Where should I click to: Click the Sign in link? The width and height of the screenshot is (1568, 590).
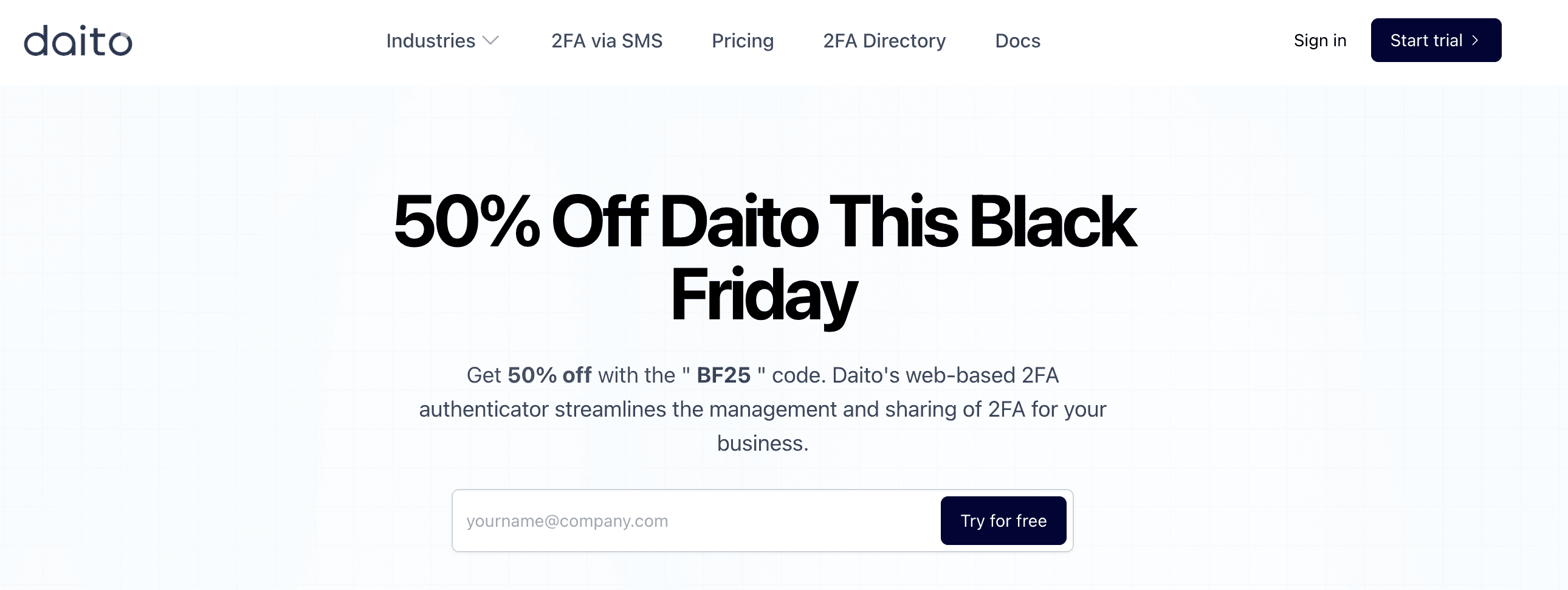tap(1319, 40)
